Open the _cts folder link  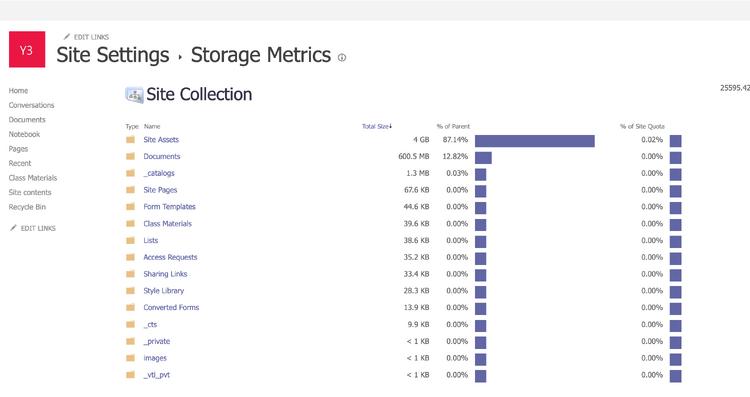tap(150, 324)
